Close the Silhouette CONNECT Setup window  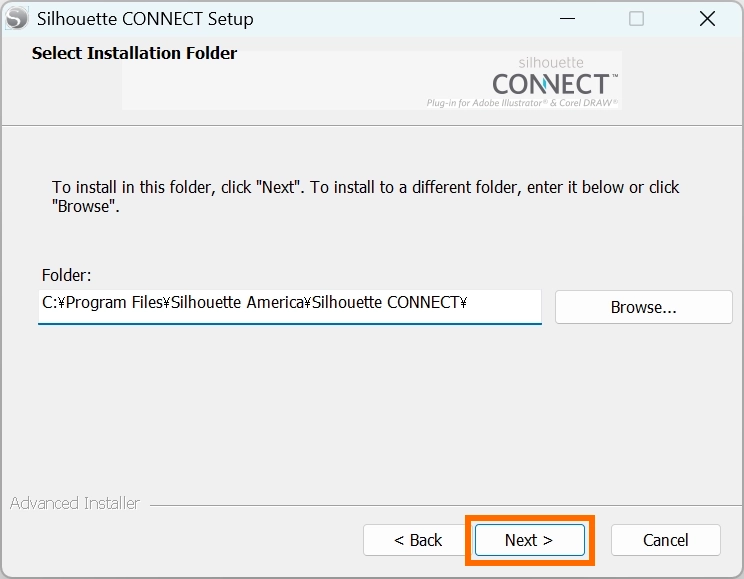click(x=707, y=18)
